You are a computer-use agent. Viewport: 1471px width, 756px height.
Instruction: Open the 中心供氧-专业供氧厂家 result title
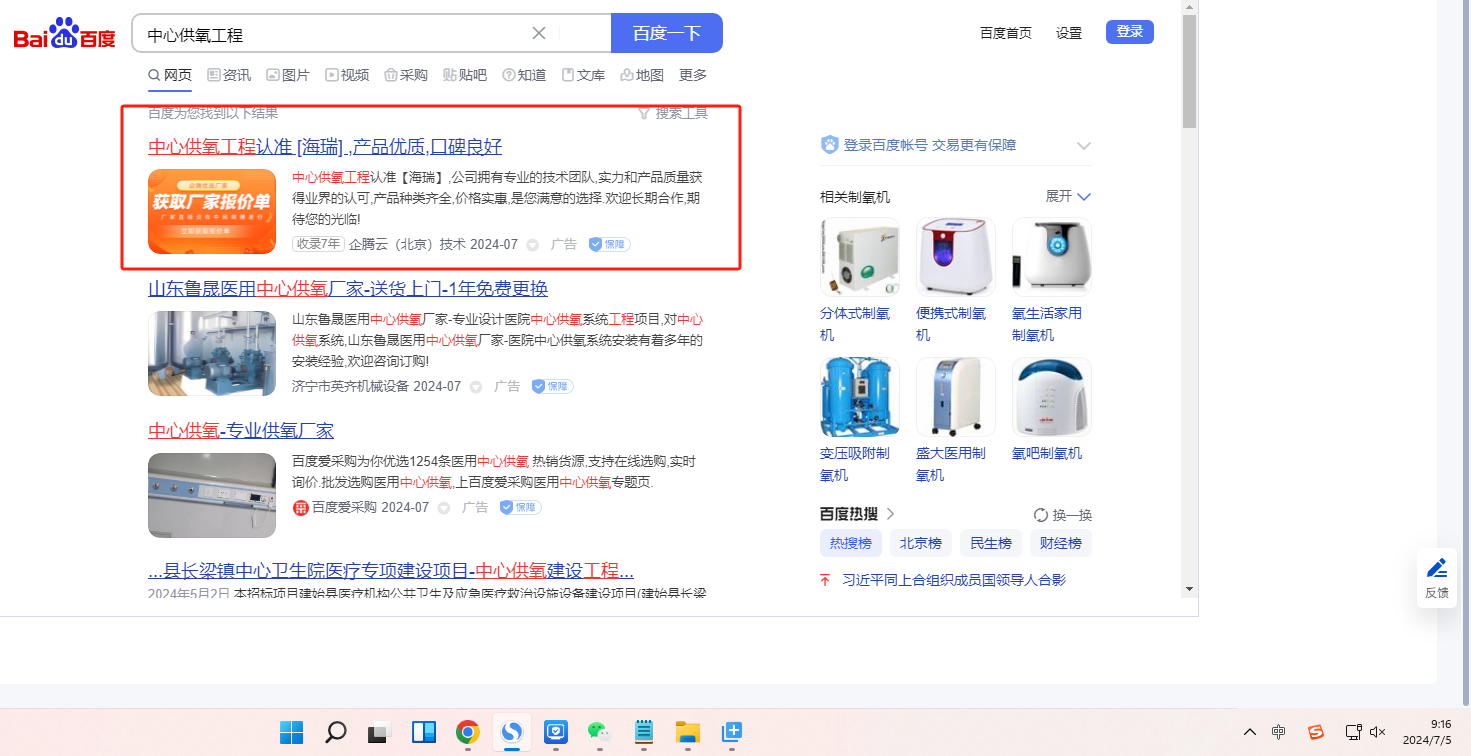tap(241, 431)
